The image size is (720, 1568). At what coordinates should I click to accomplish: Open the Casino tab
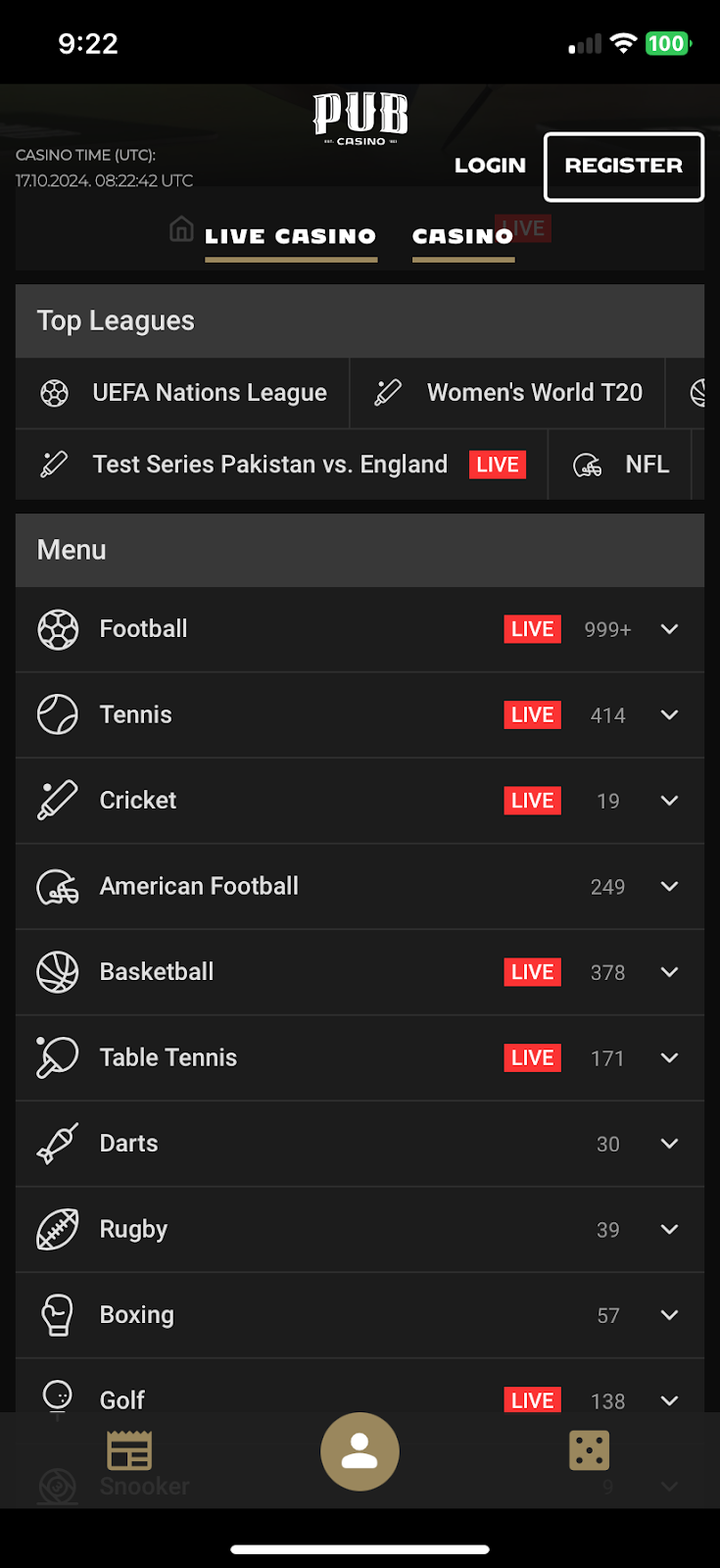pos(462,236)
